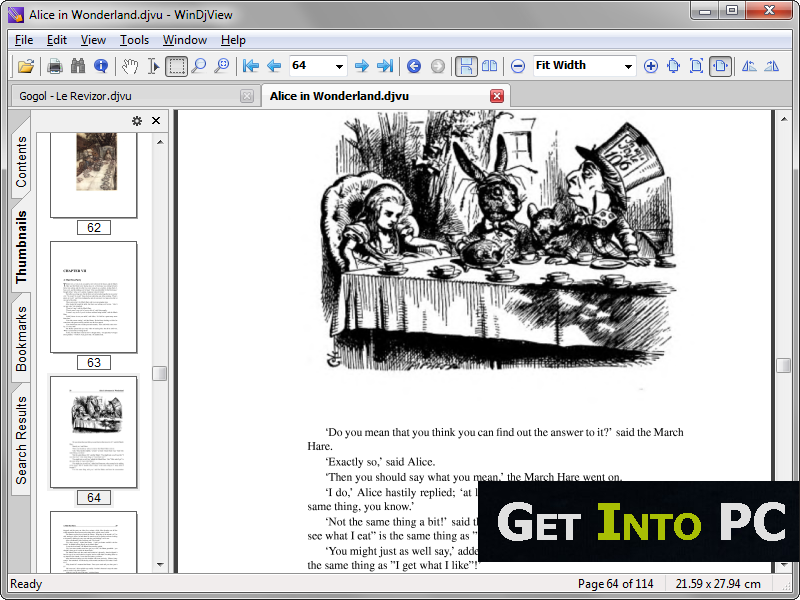Click the '62' thumbnail page label
This screenshot has height=600, width=800.
(94, 228)
